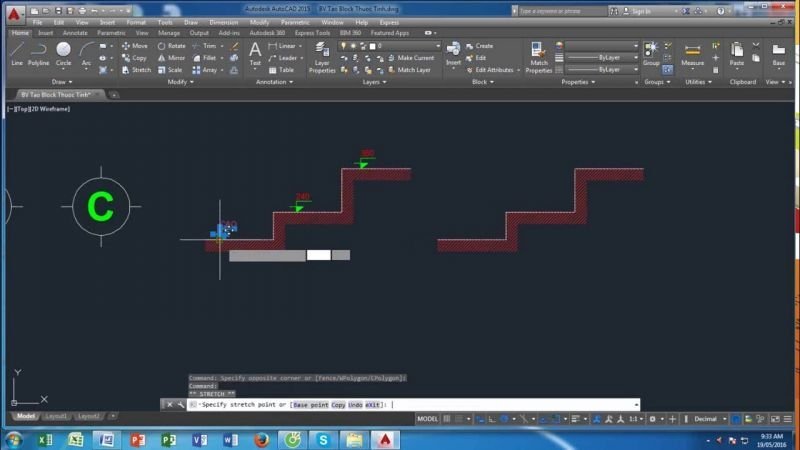
Task: Choose the Circle tool in Draw panel
Action: coord(63,53)
